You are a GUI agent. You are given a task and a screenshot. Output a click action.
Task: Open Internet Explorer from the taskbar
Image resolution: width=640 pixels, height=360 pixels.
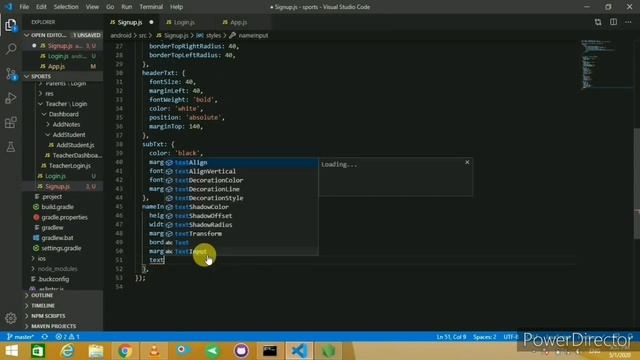click(x=67, y=351)
